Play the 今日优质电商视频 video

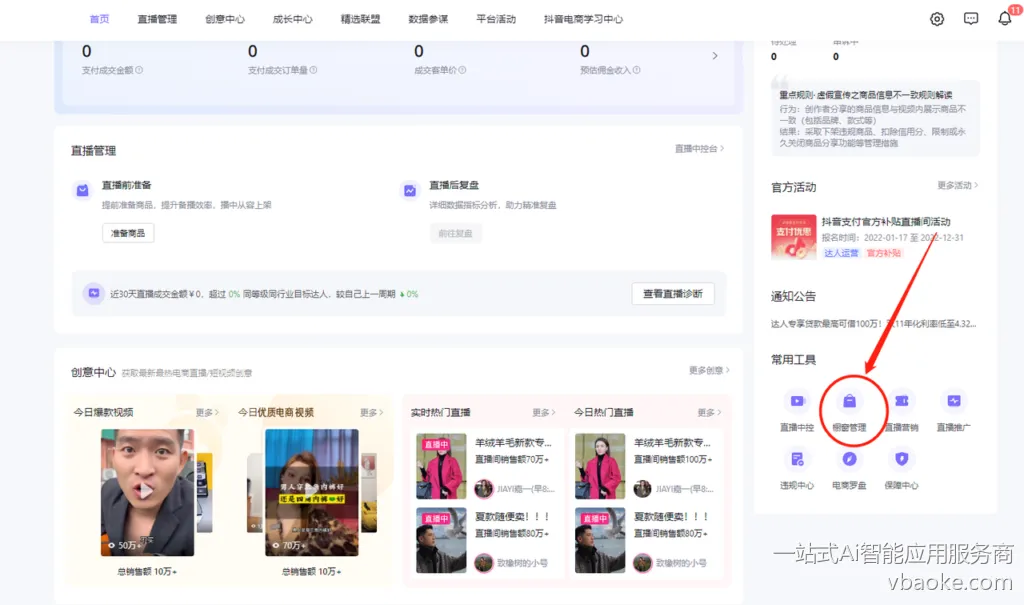pos(312,490)
